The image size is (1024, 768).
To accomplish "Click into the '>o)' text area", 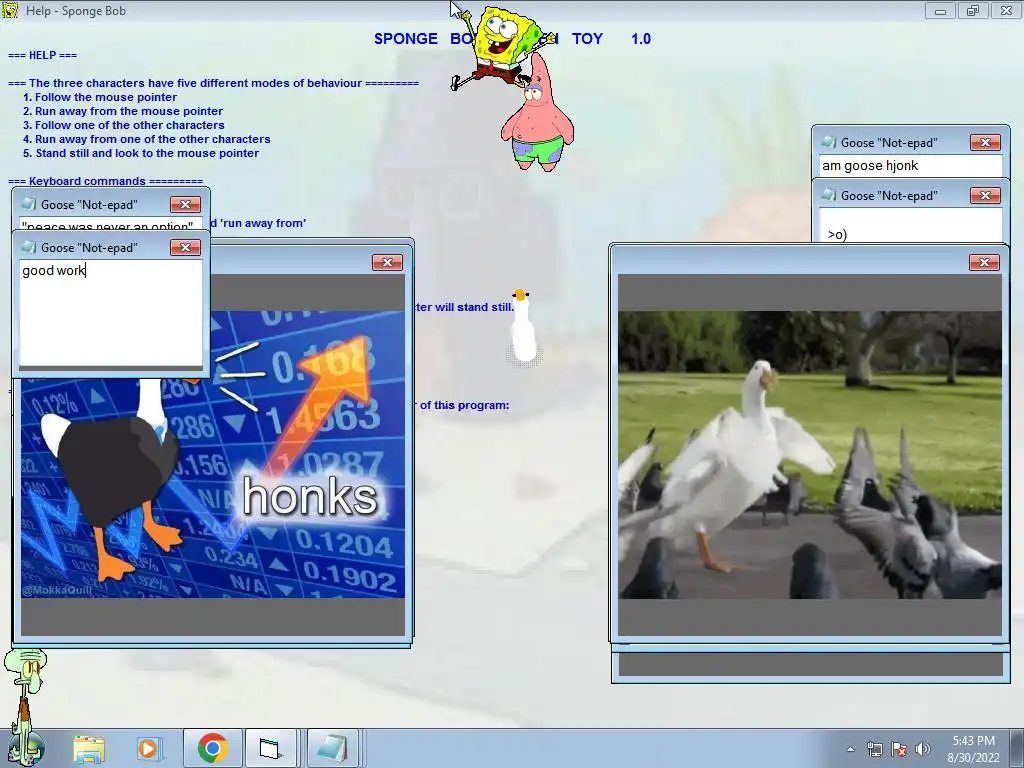I will tap(910, 225).
